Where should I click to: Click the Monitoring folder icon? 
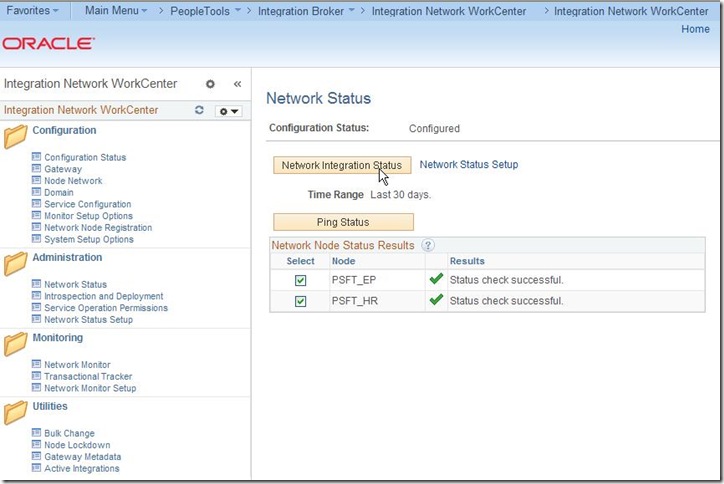coord(15,344)
